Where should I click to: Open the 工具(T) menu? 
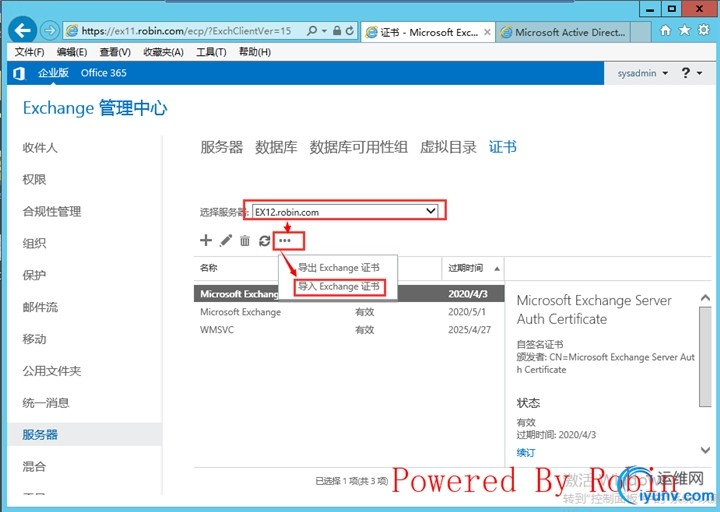click(x=211, y=52)
